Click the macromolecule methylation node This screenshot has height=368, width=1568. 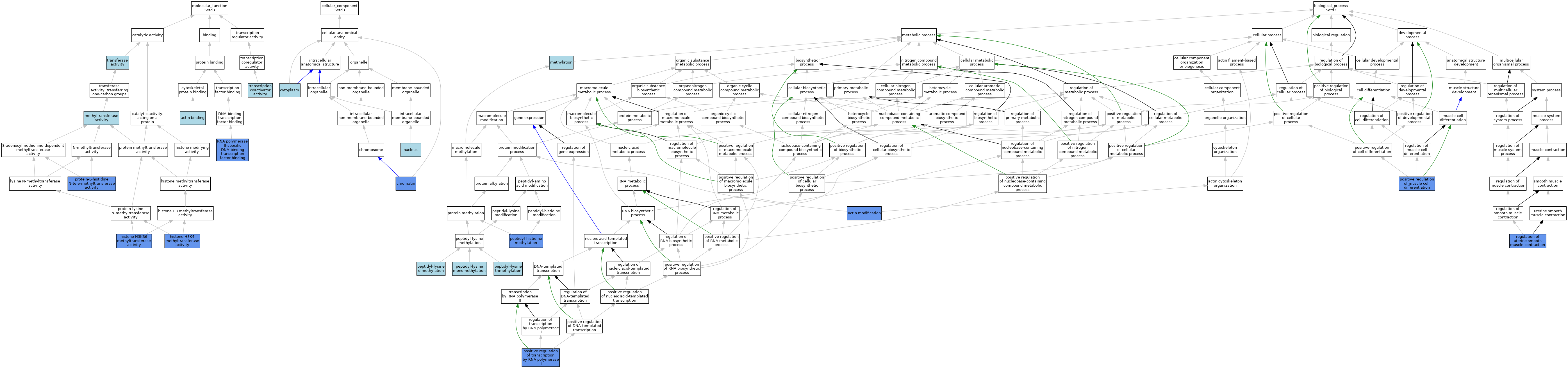(x=466, y=149)
